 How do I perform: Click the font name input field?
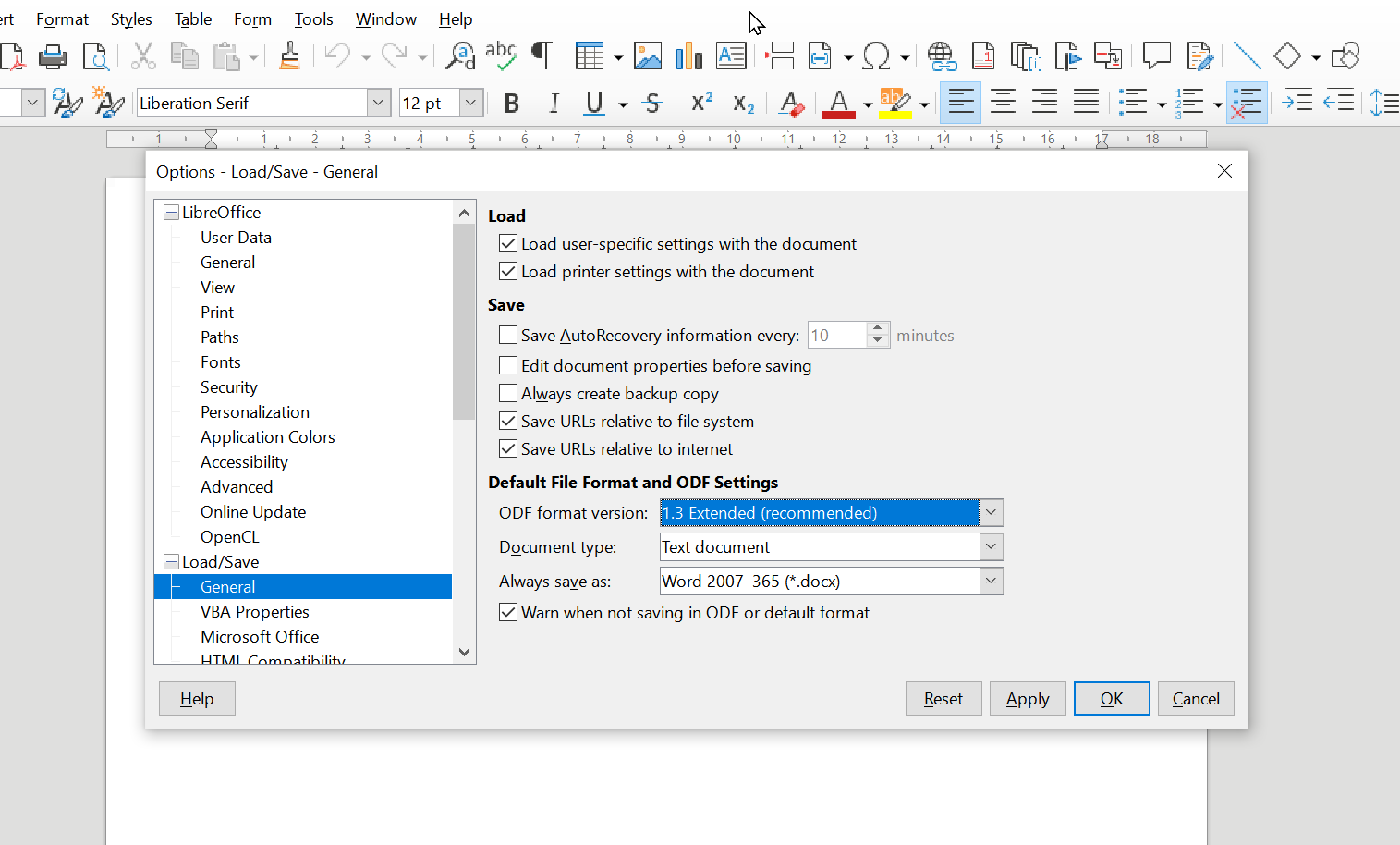pos(251,103)
